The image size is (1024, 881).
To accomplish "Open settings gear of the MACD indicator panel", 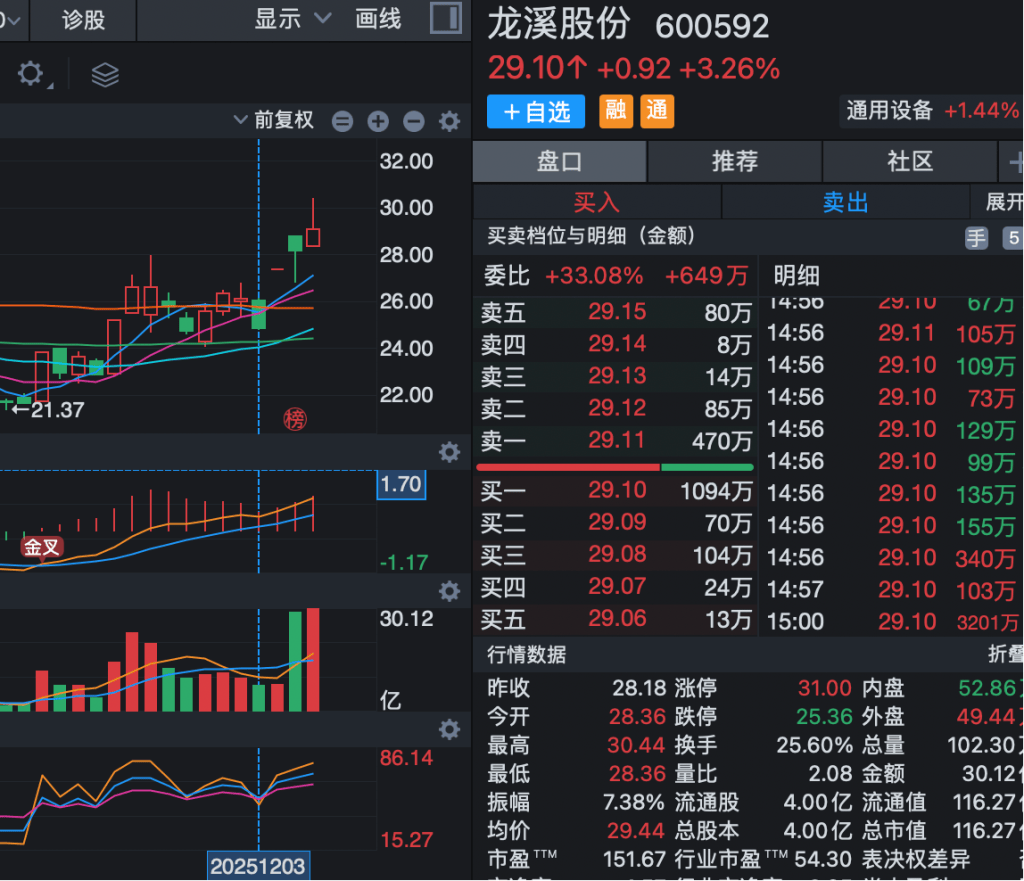I will coord(450,452).
